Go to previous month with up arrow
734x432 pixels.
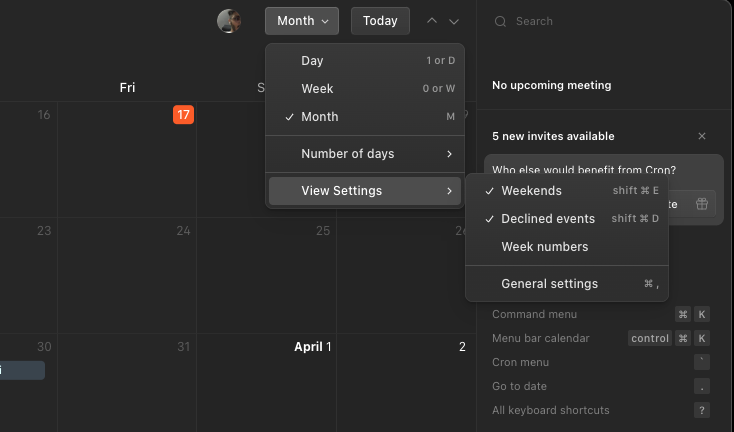[x=432, y=21]
